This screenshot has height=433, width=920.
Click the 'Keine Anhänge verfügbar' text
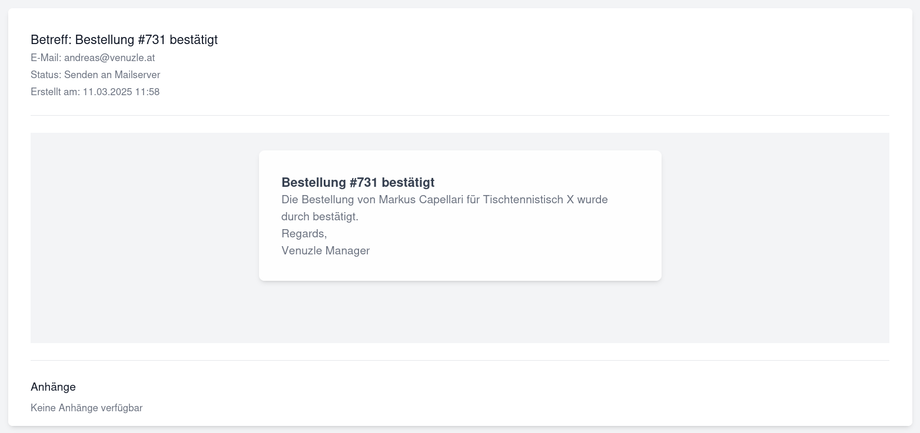coord(86,408)
